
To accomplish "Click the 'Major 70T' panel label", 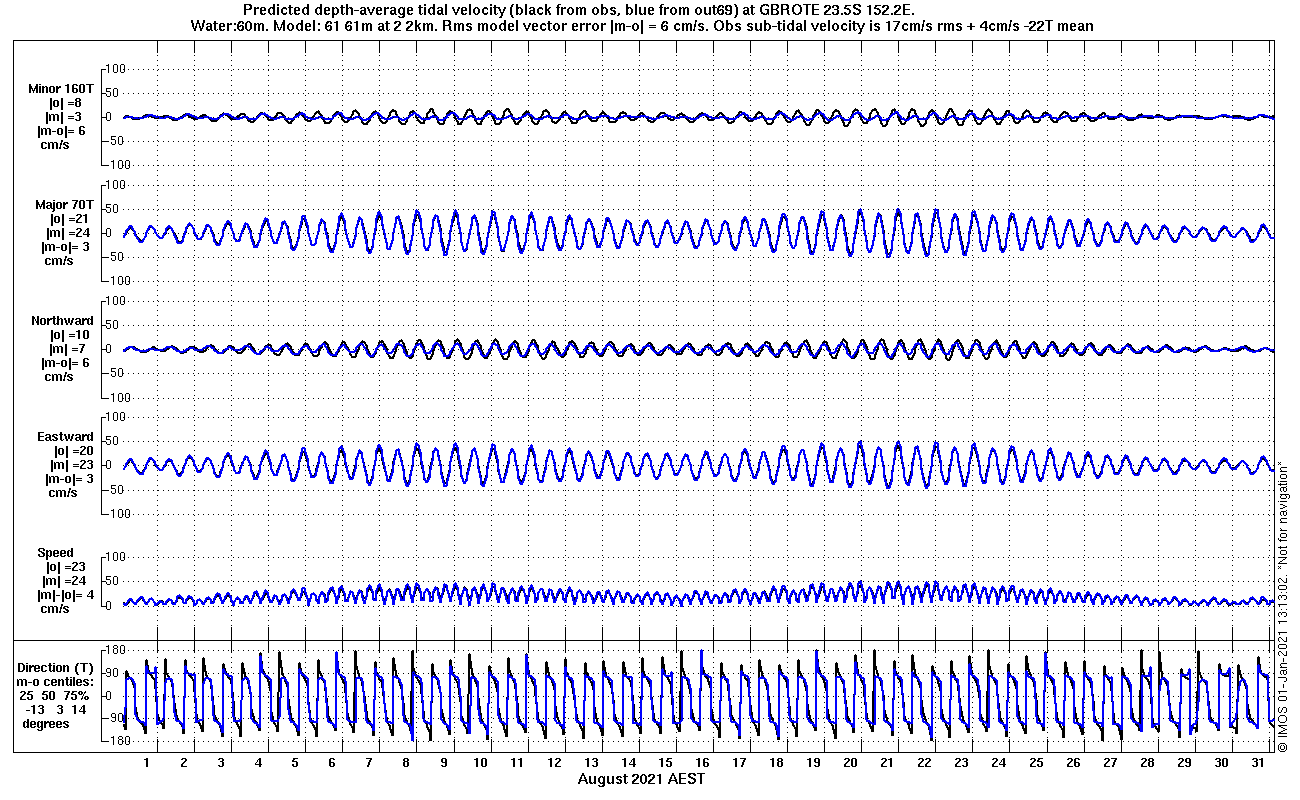I will point(63,204).
